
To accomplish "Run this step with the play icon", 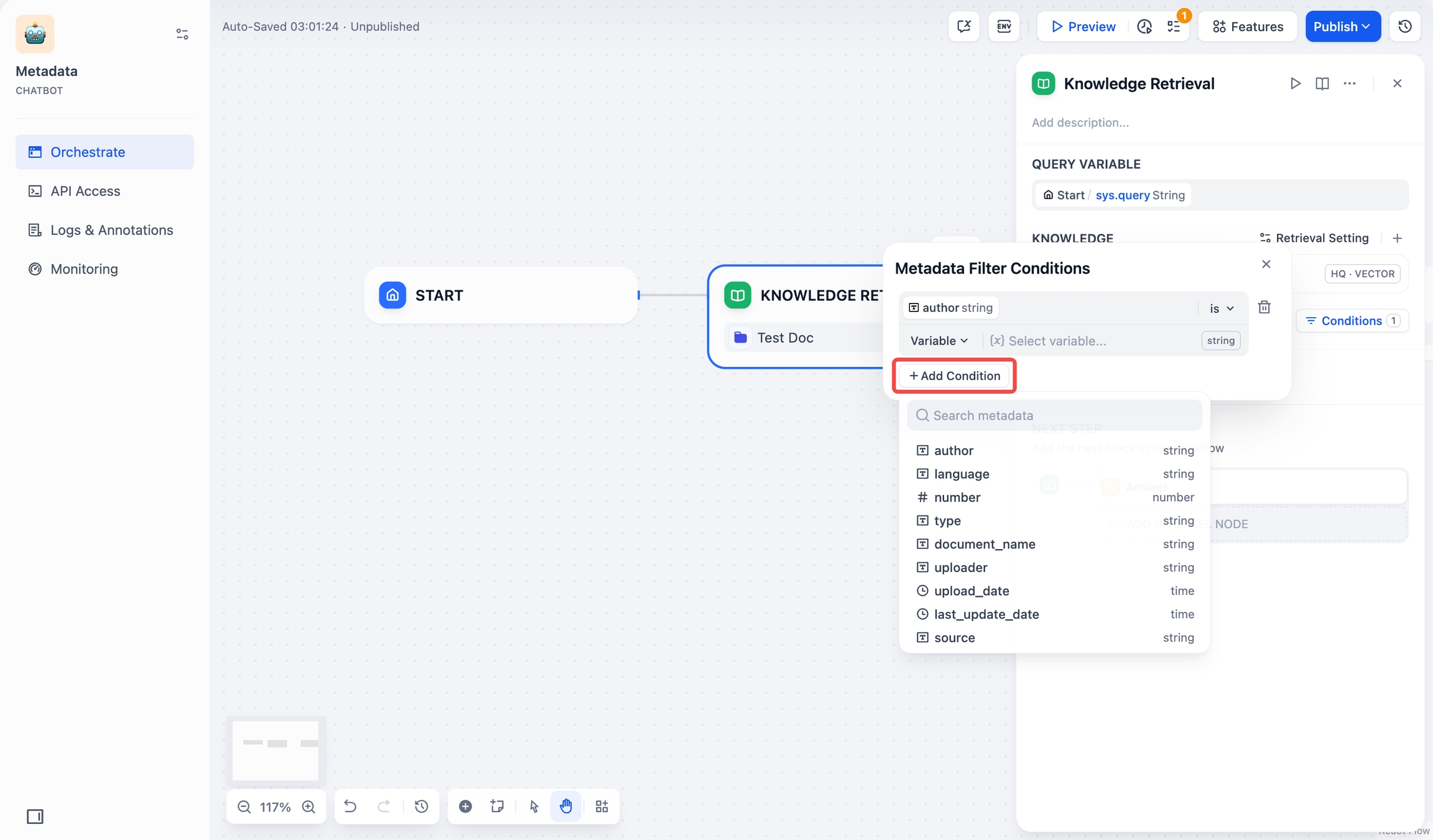I will (1295, 83).
